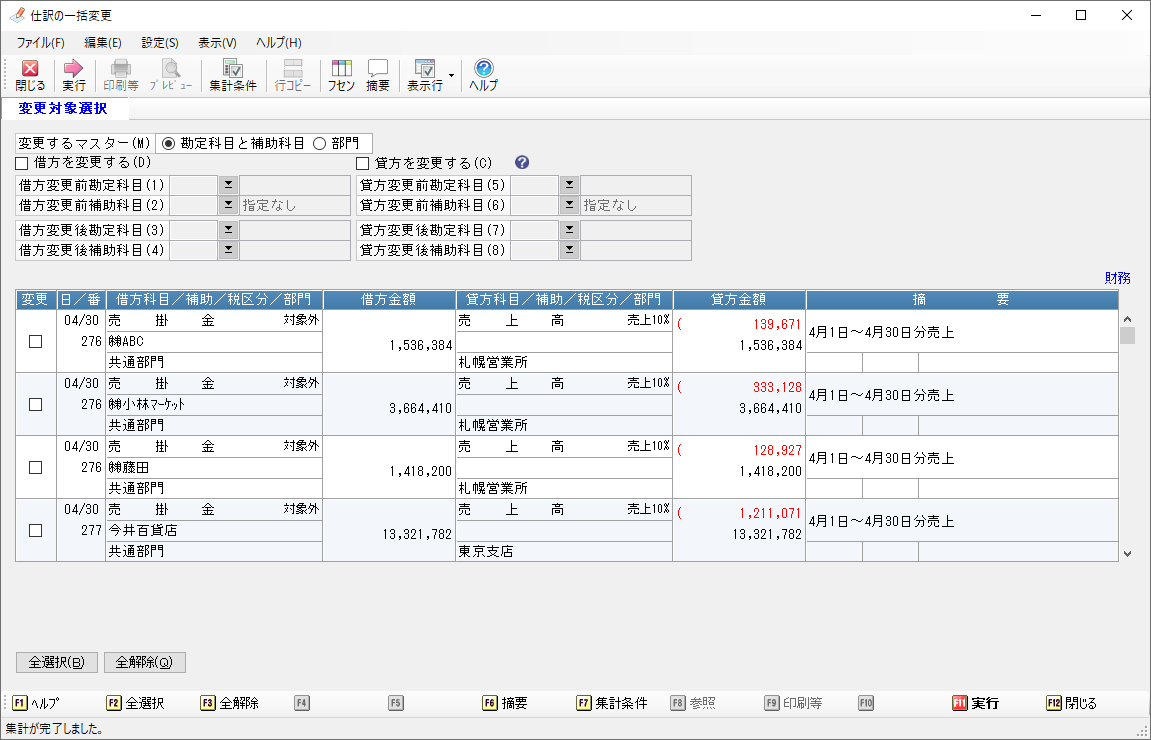This screenshot has height=740, width=1151.
Task: Click the 借方金額 column header
Action: 389,300
